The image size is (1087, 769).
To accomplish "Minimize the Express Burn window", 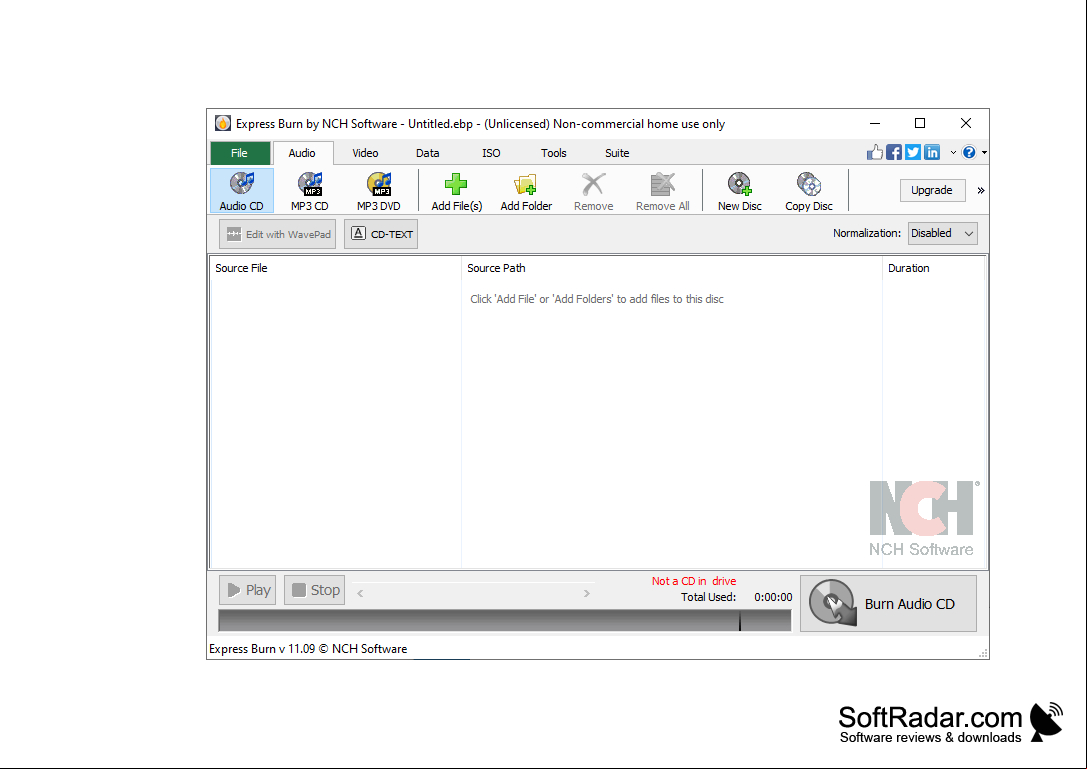I will click(875, 123).
